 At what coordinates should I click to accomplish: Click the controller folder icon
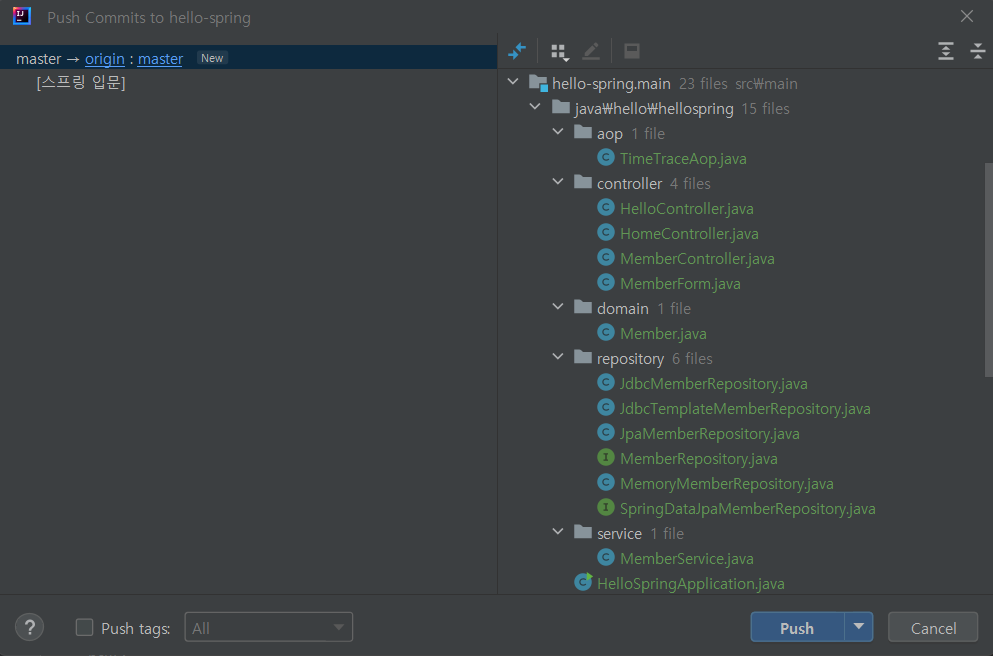click(x=583, y=182)
